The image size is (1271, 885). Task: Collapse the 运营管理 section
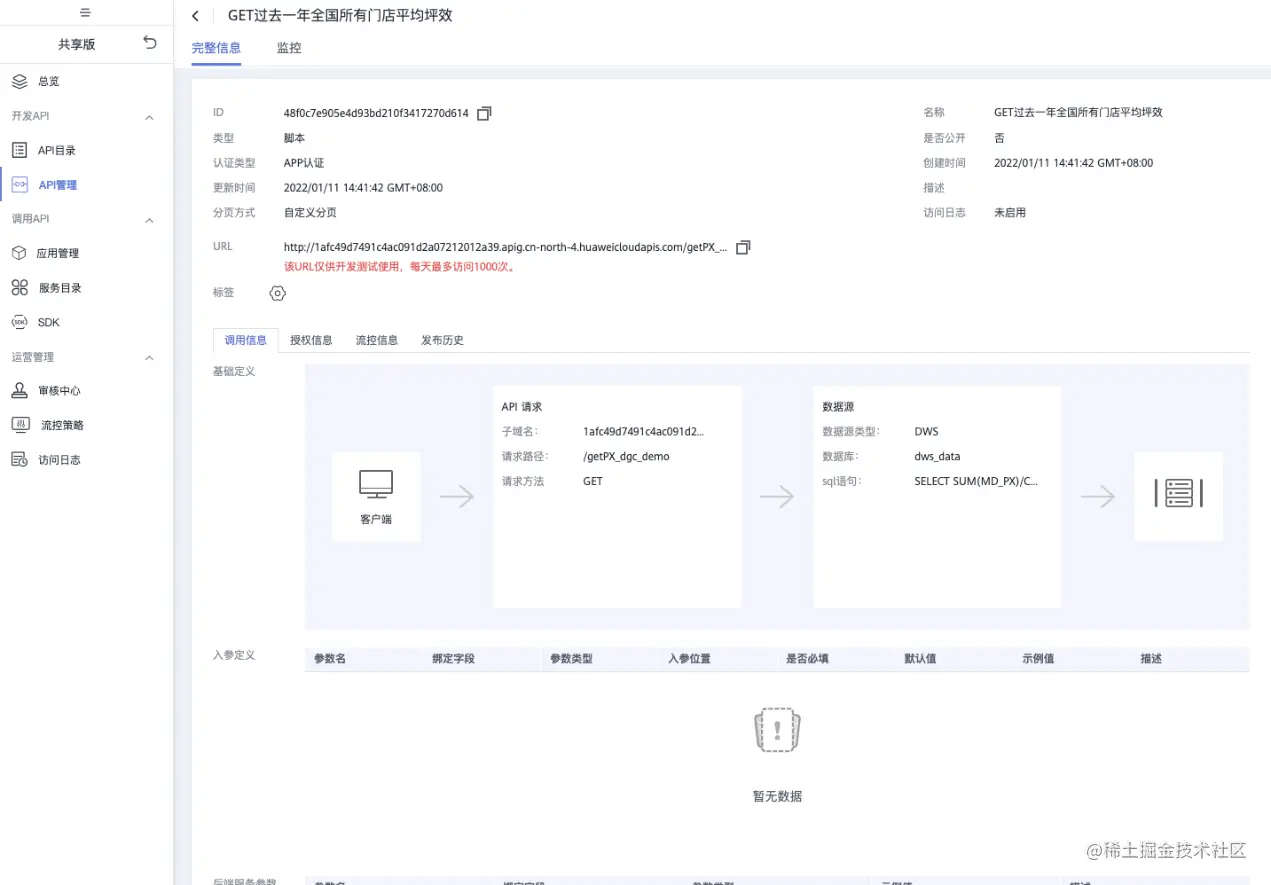click(x=150, y=358)
